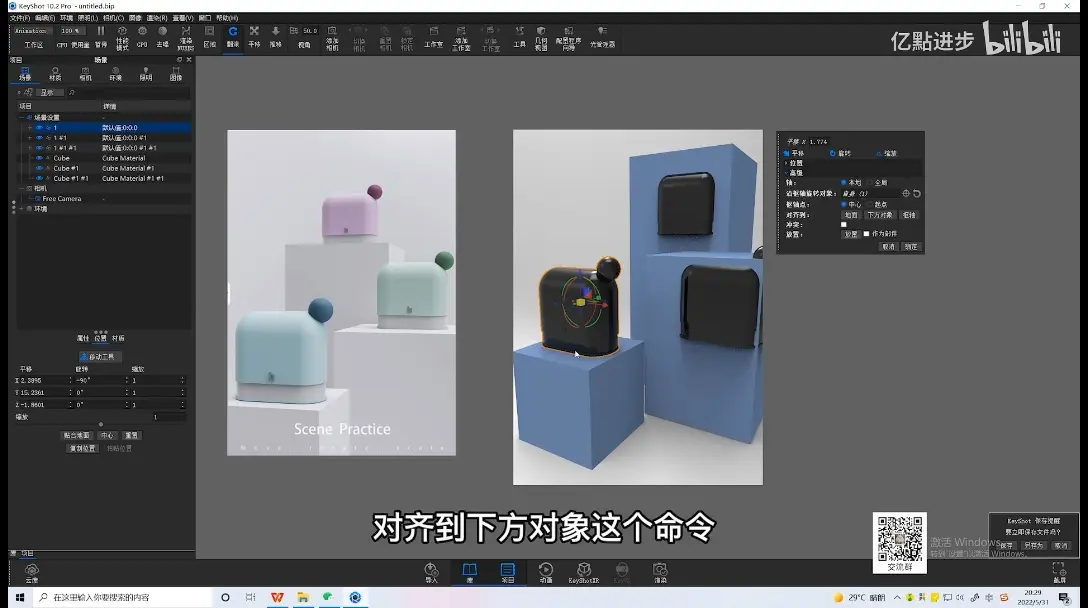The image size is (1088, 608).
Task: Select the 本地 local axis radio button
Action: 844,183
